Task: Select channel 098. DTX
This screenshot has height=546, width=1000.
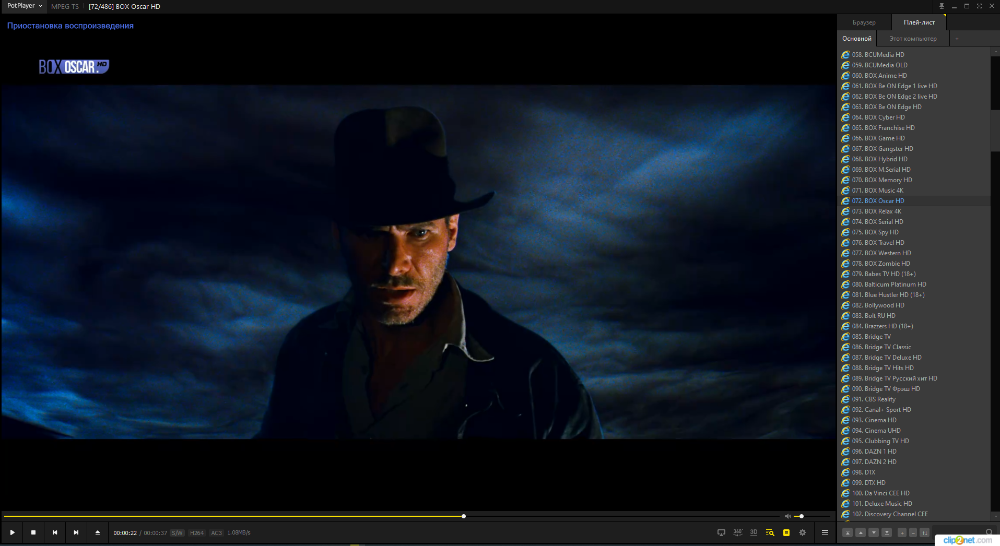Action: pyautogui.click(x=915, y=473)
